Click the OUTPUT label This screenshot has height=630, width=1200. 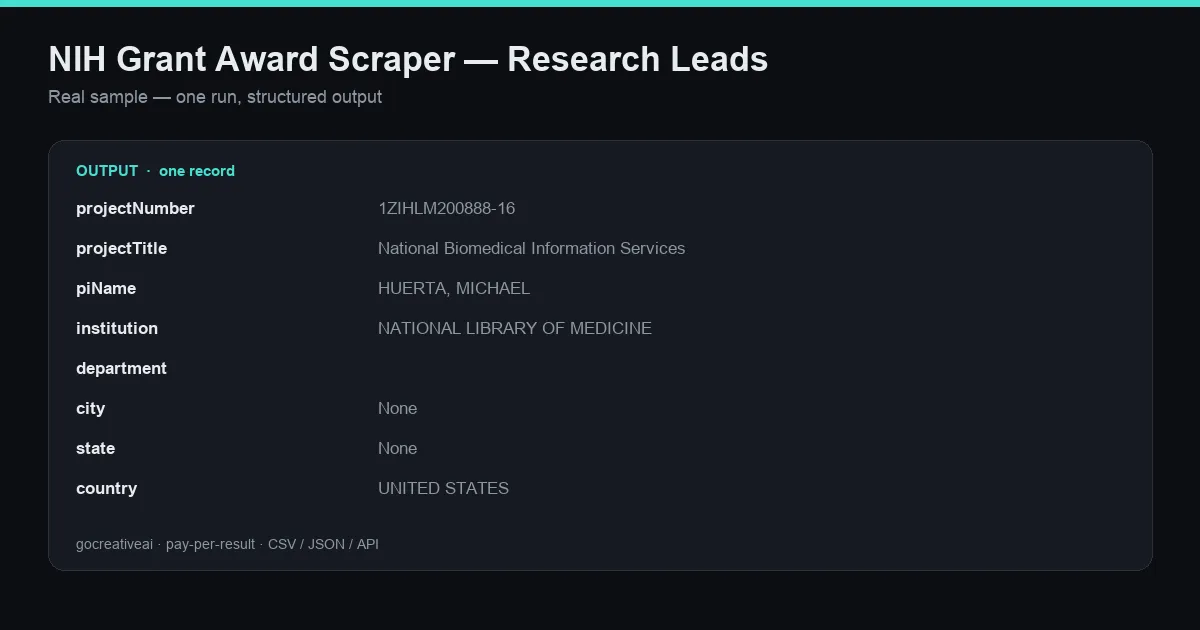[107, 171]
